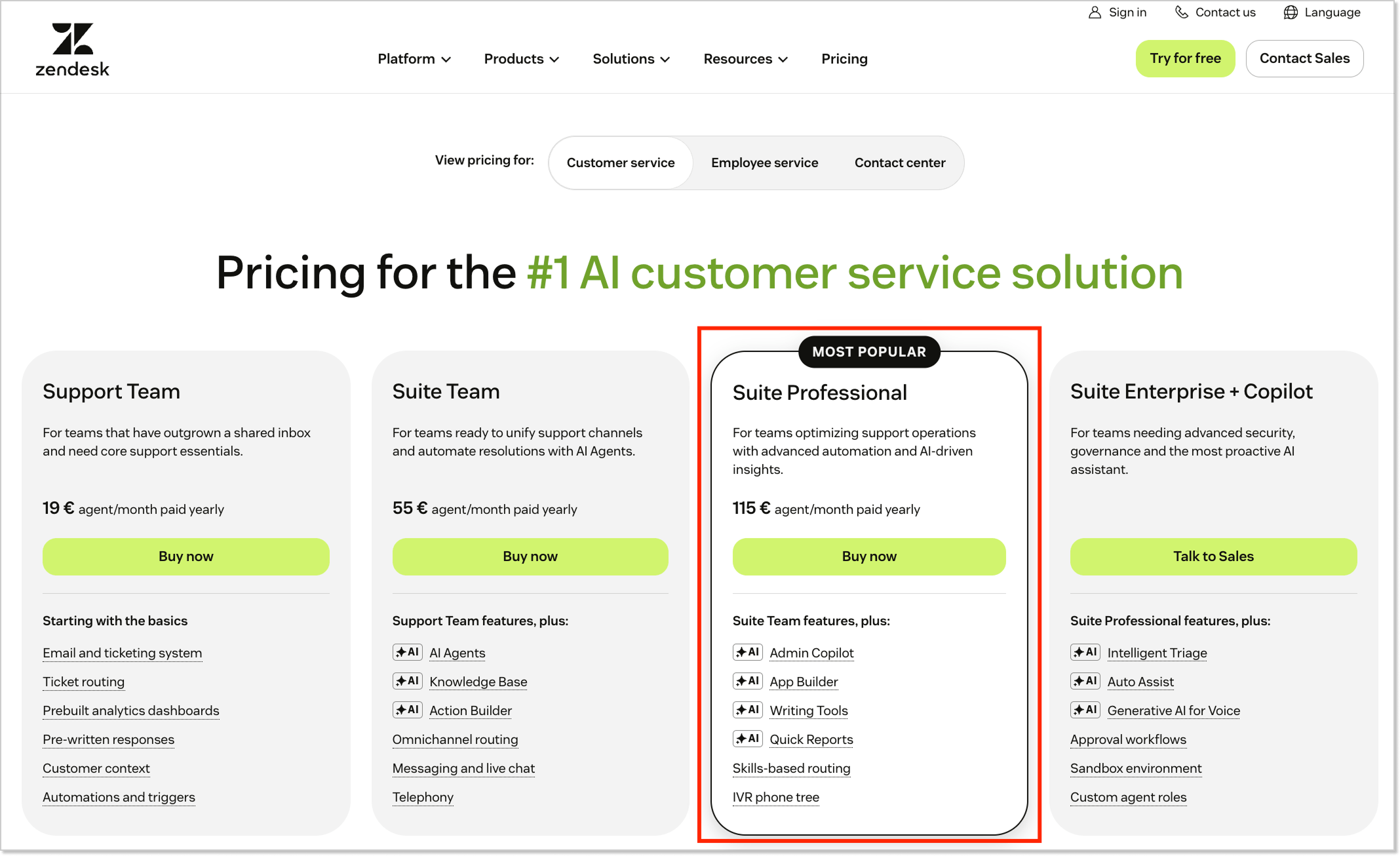Open the Platform navigation menu

[x=414, y=59]
